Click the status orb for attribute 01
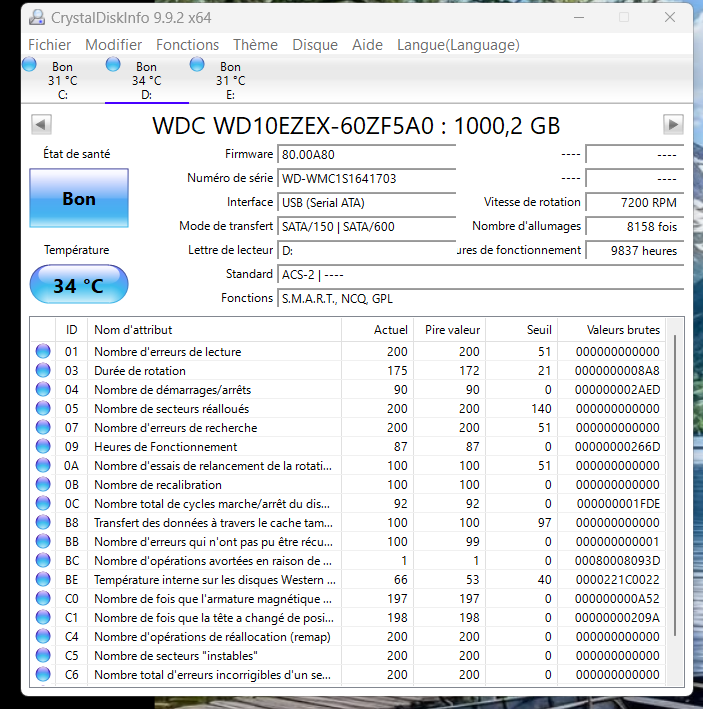This screenshot has width=703, height=709. [x=43, y=351]
